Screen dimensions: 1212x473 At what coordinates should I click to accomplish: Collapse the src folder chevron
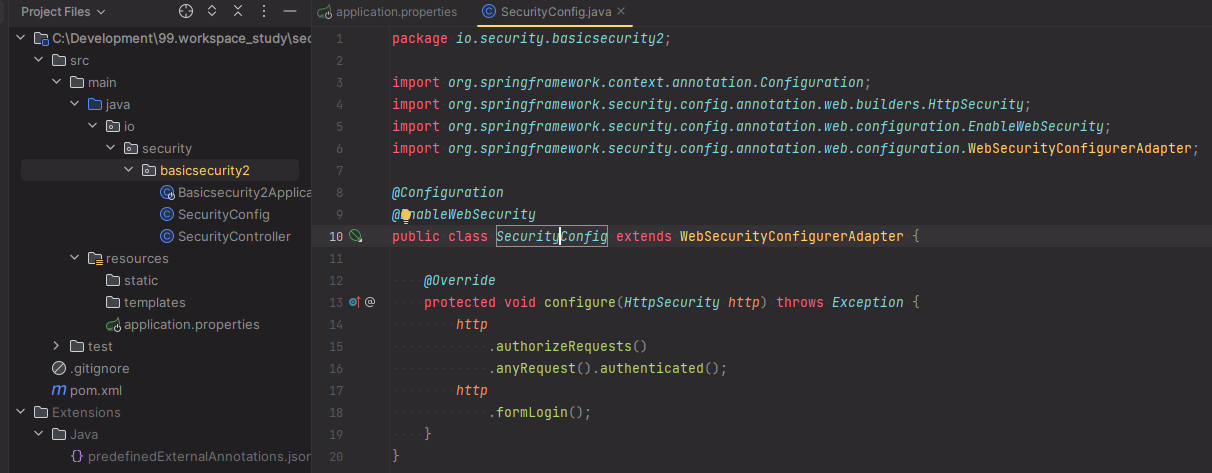[39, 60]
